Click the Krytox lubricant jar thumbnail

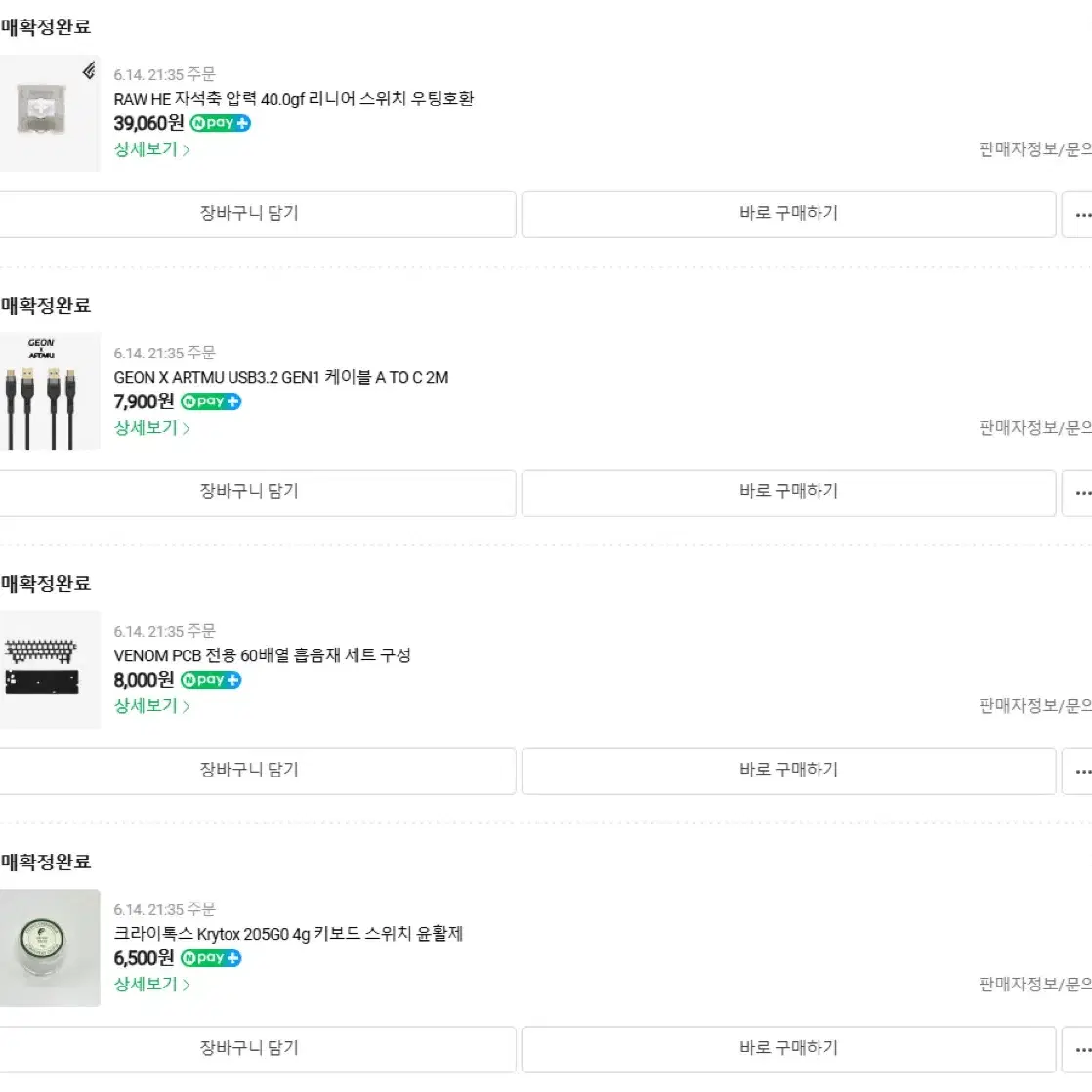[50, 947]
